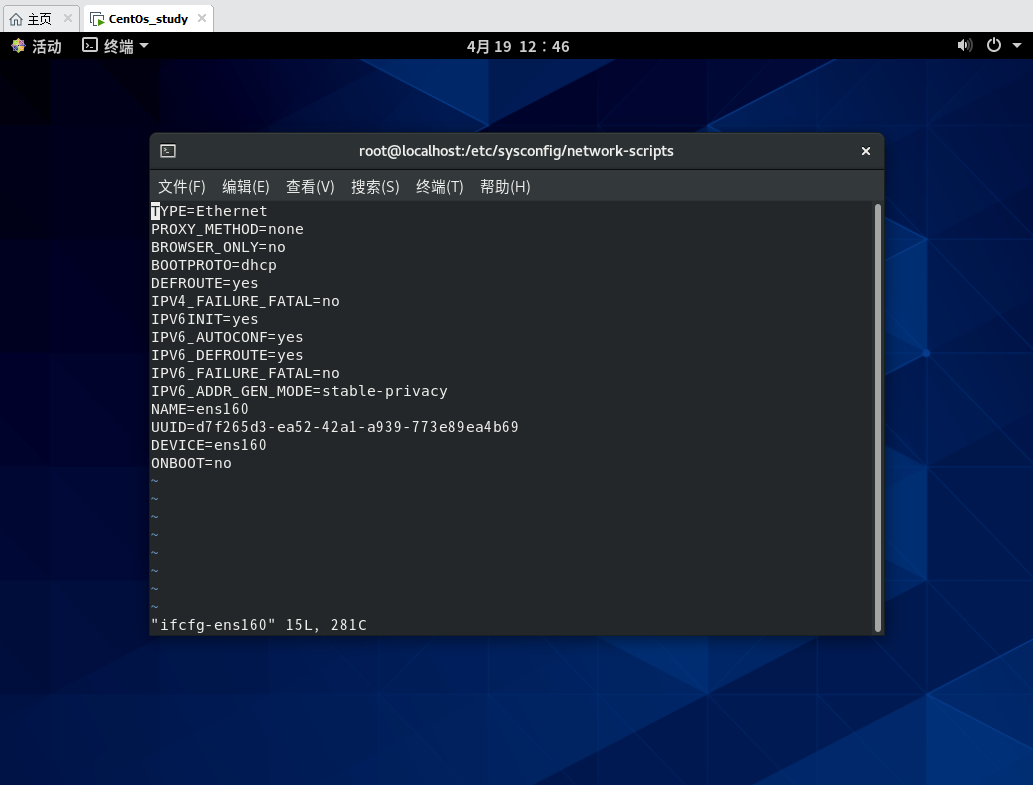Open the clock showing 4月19 12:46
The height and width of the screenshot is (785, 1033).
click(x=517, y=46)
